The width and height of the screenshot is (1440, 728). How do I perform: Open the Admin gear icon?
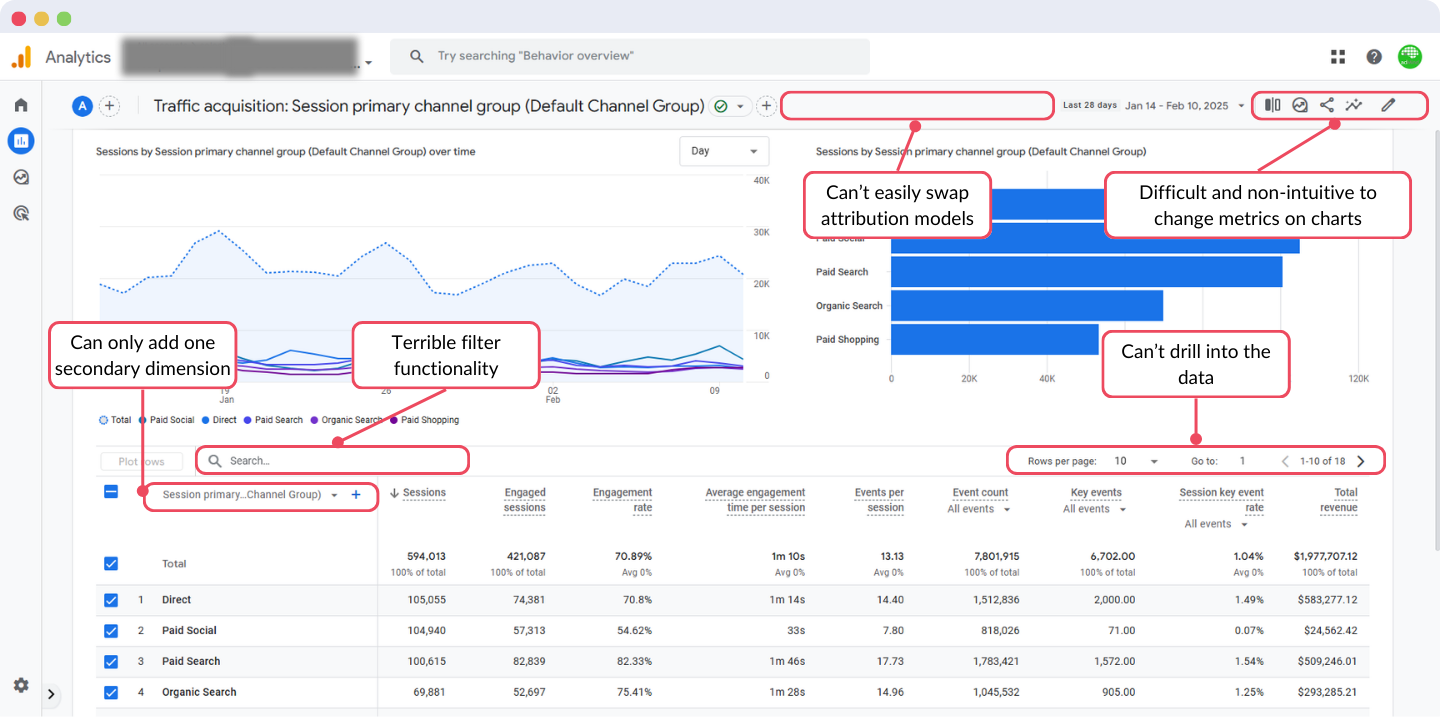click(21, 685)
